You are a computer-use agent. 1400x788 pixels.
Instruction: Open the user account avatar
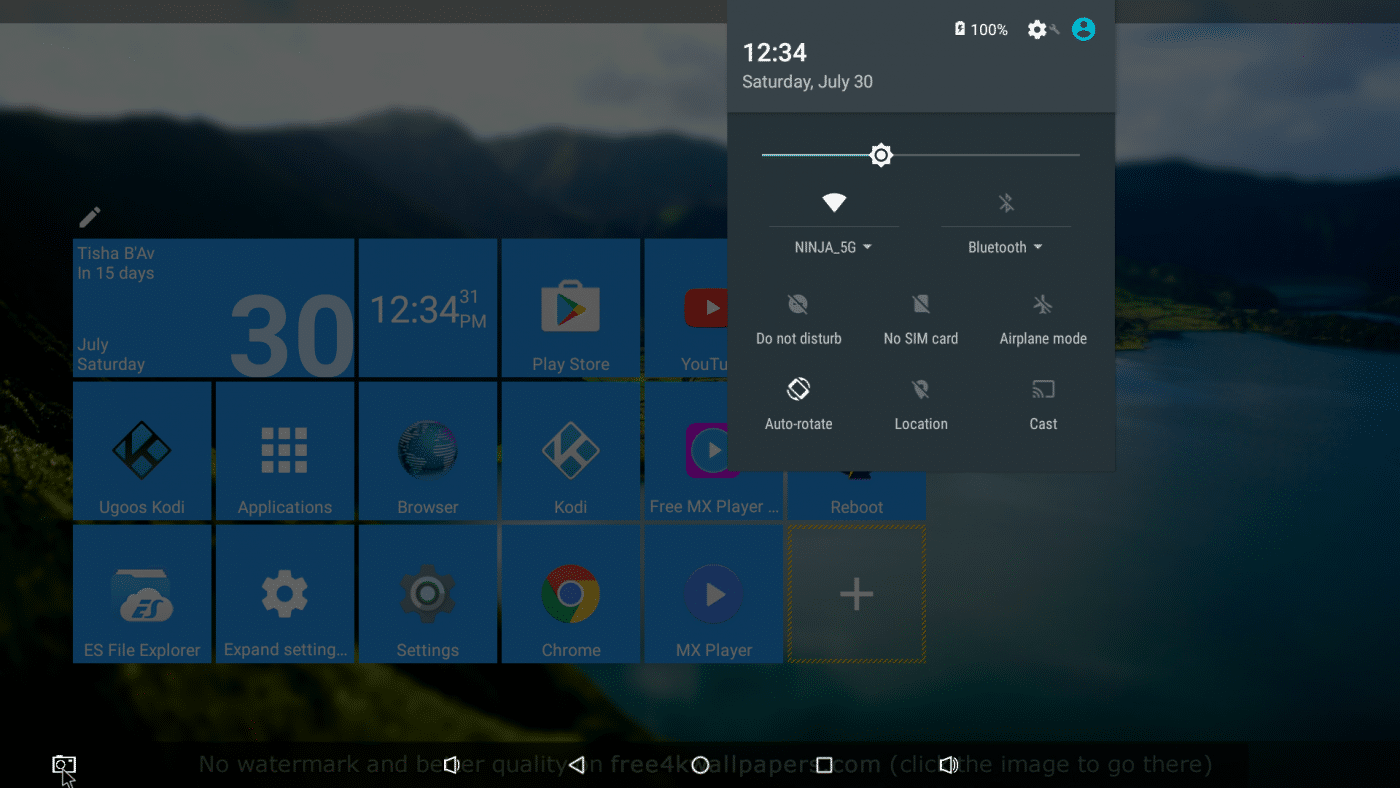point(1083,30)
